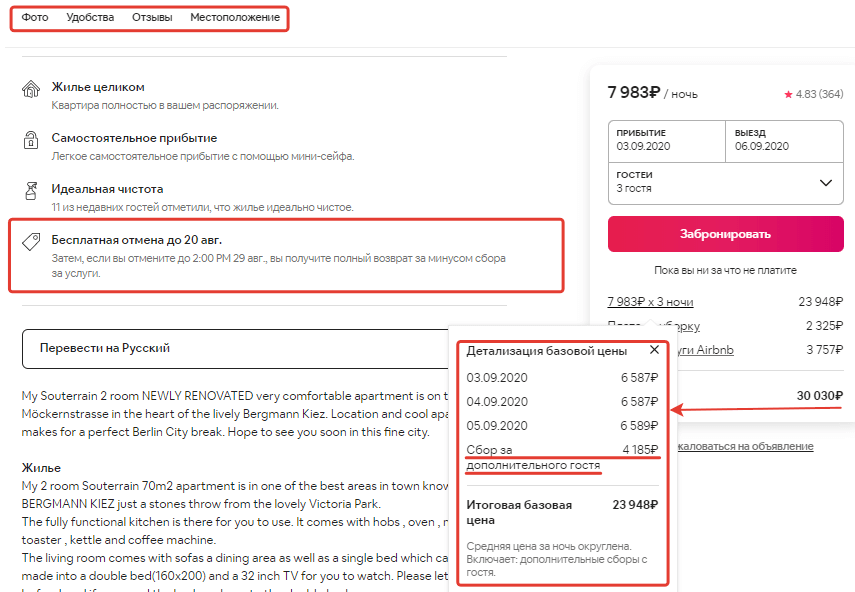Click the 7 983₽ x 3 ночи link

(650, 302)
